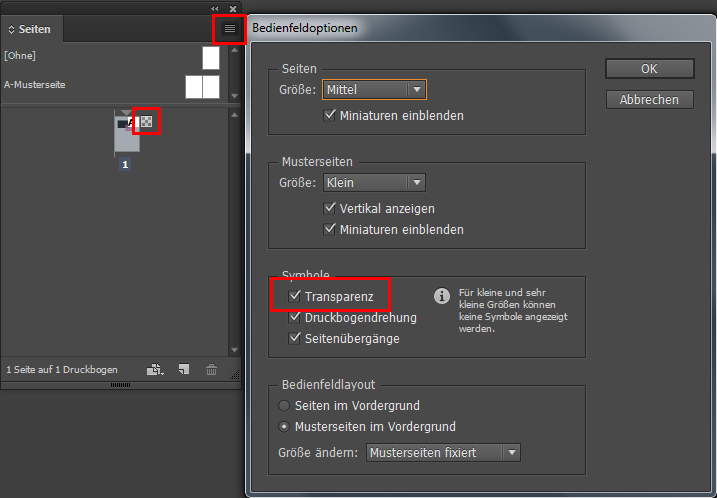Toggle the Druckbogendrehung checkbox
Image resolution: width=717 pixels, height=498 pixels.
[295, 318]
